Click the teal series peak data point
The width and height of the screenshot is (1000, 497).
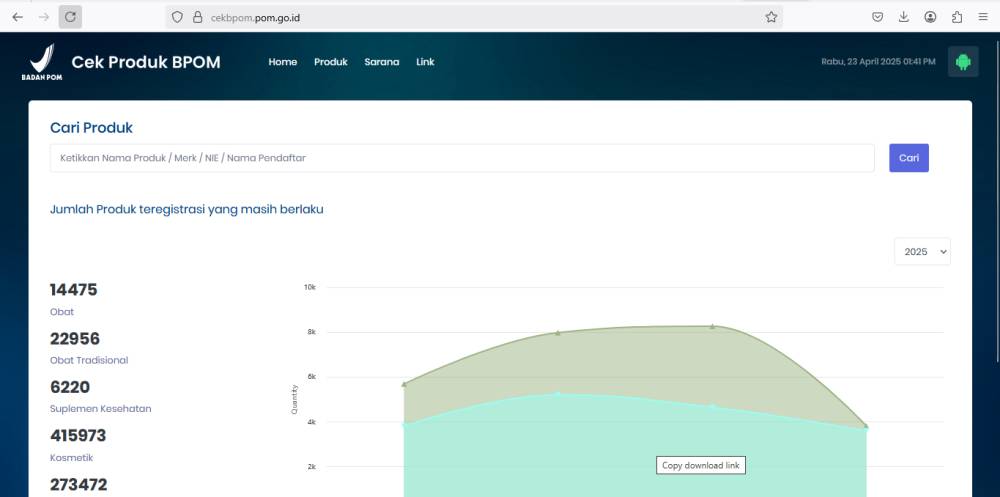557,394
